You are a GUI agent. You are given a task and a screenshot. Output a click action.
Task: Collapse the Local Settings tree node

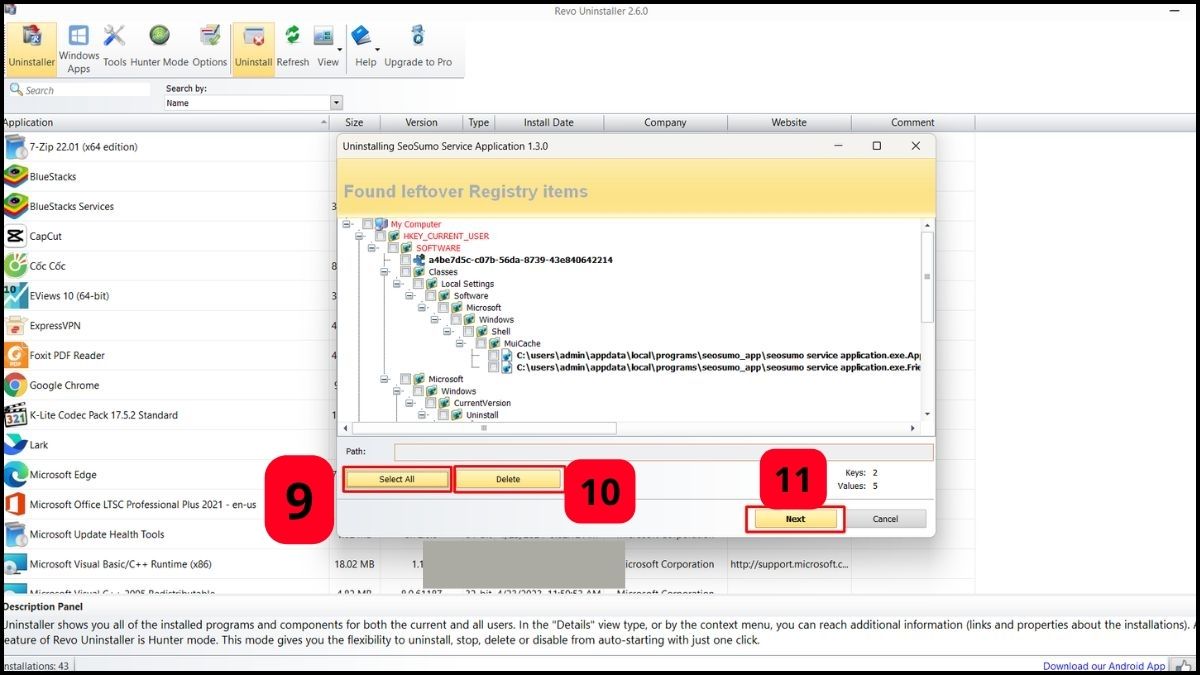point(397,284)
